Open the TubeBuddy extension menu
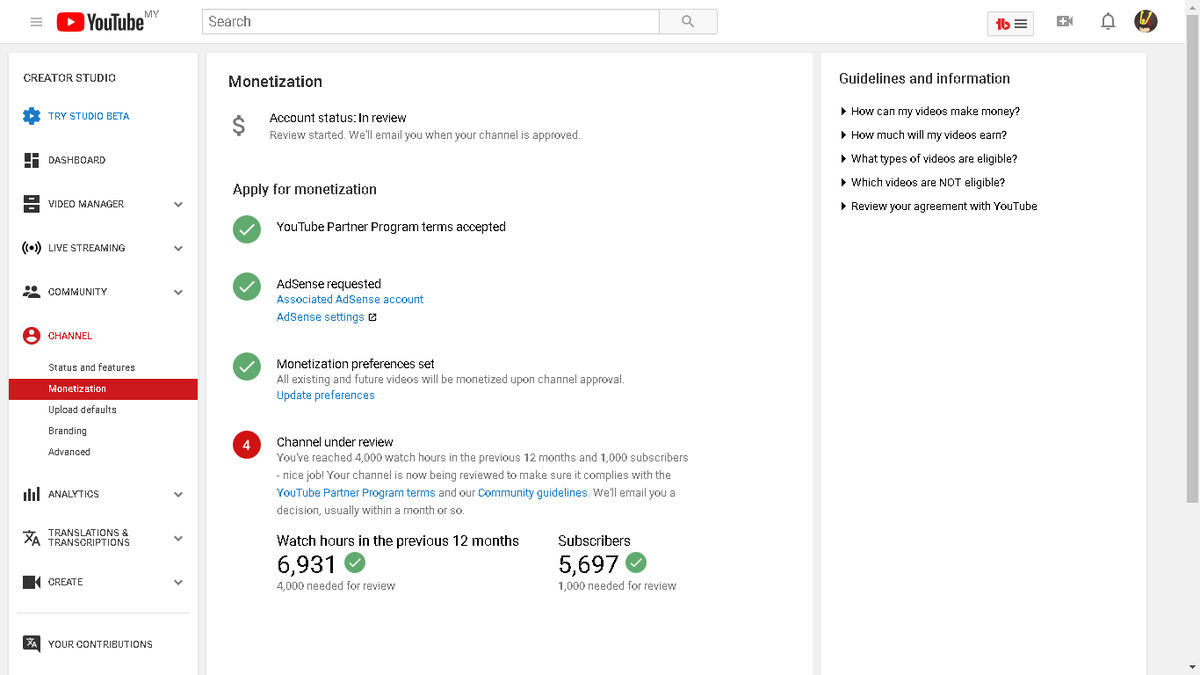The width and height of the screenshot is (1200, 675). tap(1012, 22)
